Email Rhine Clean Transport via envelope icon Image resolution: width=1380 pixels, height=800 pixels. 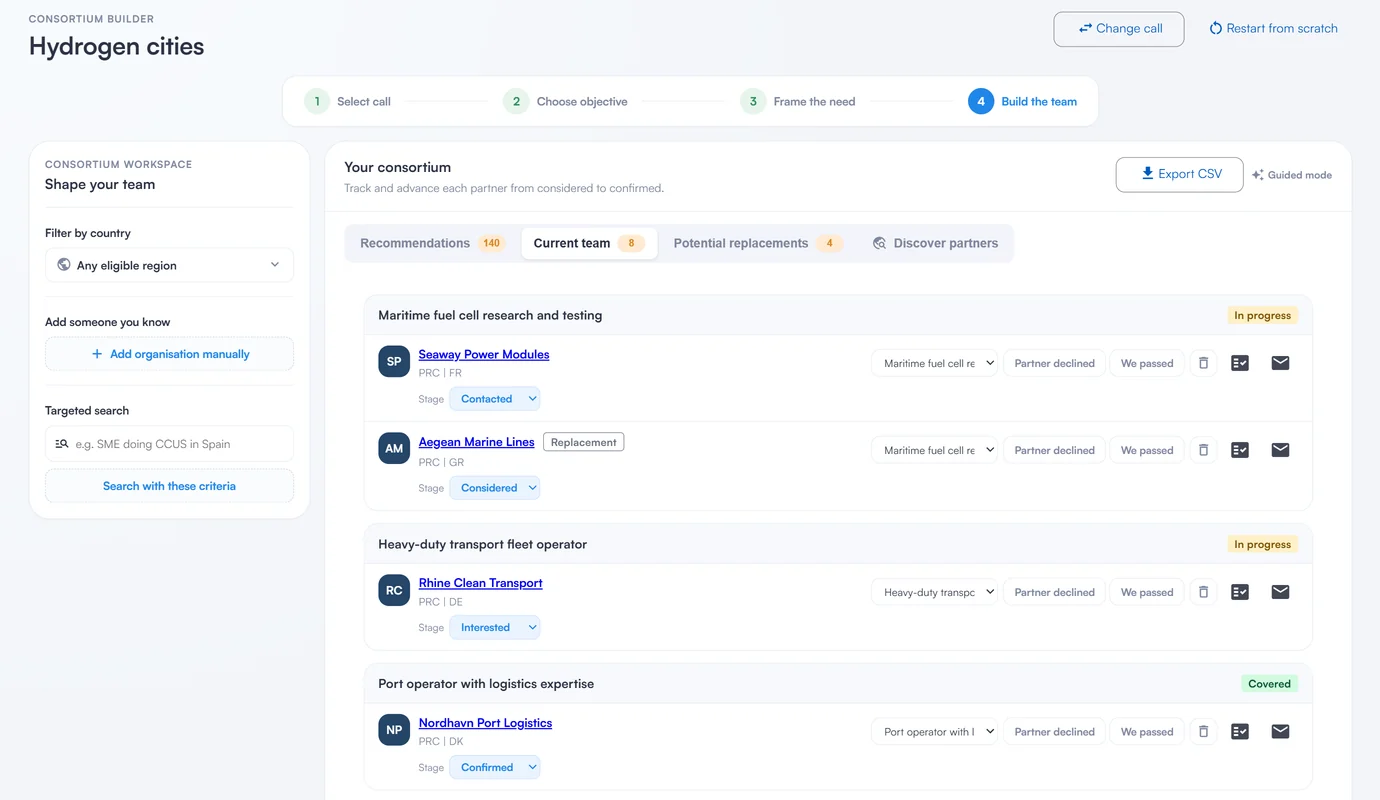pyautogui.click(x=1280, y=592)
